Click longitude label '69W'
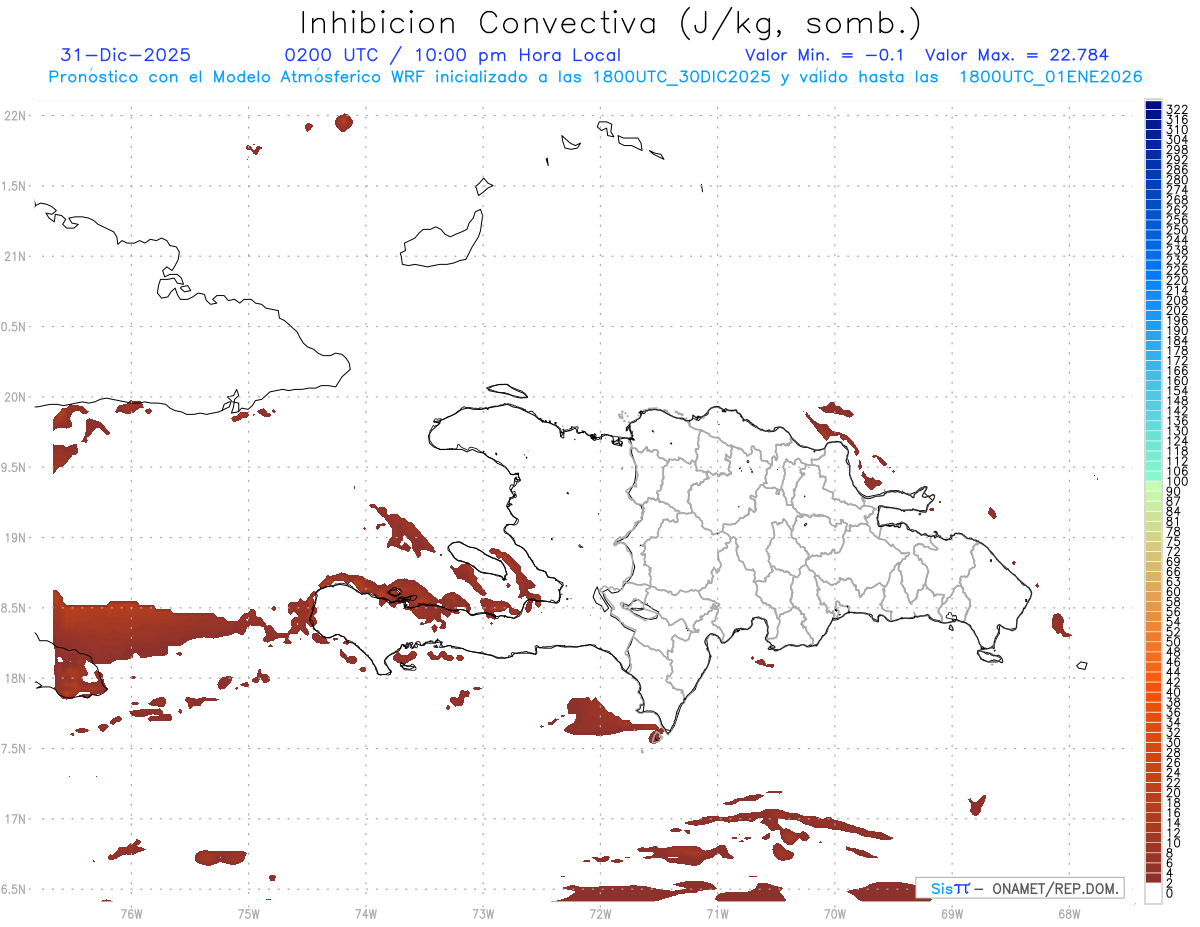This screenshot has width=1200, height=927. point(952,912)
